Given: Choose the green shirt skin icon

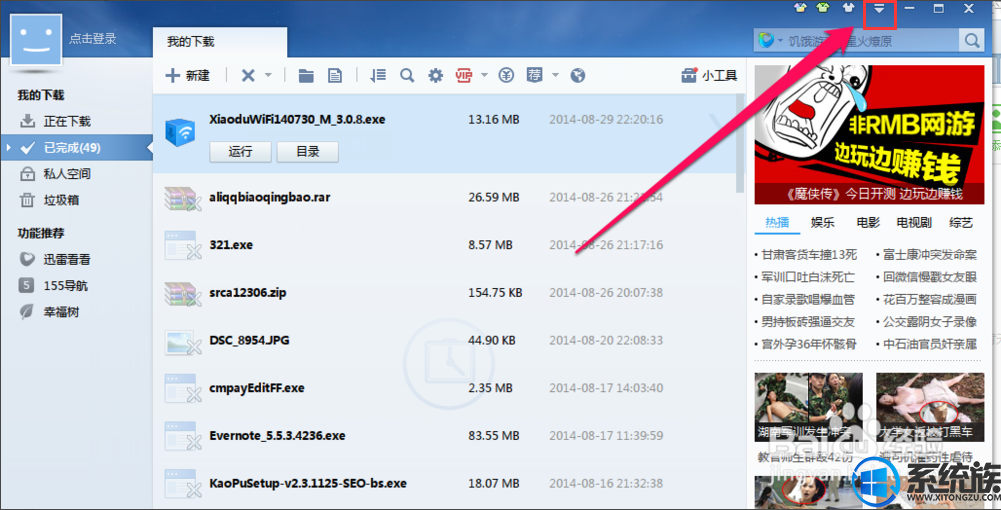Looking at the screenshot, I should click(x=824, y=8).
